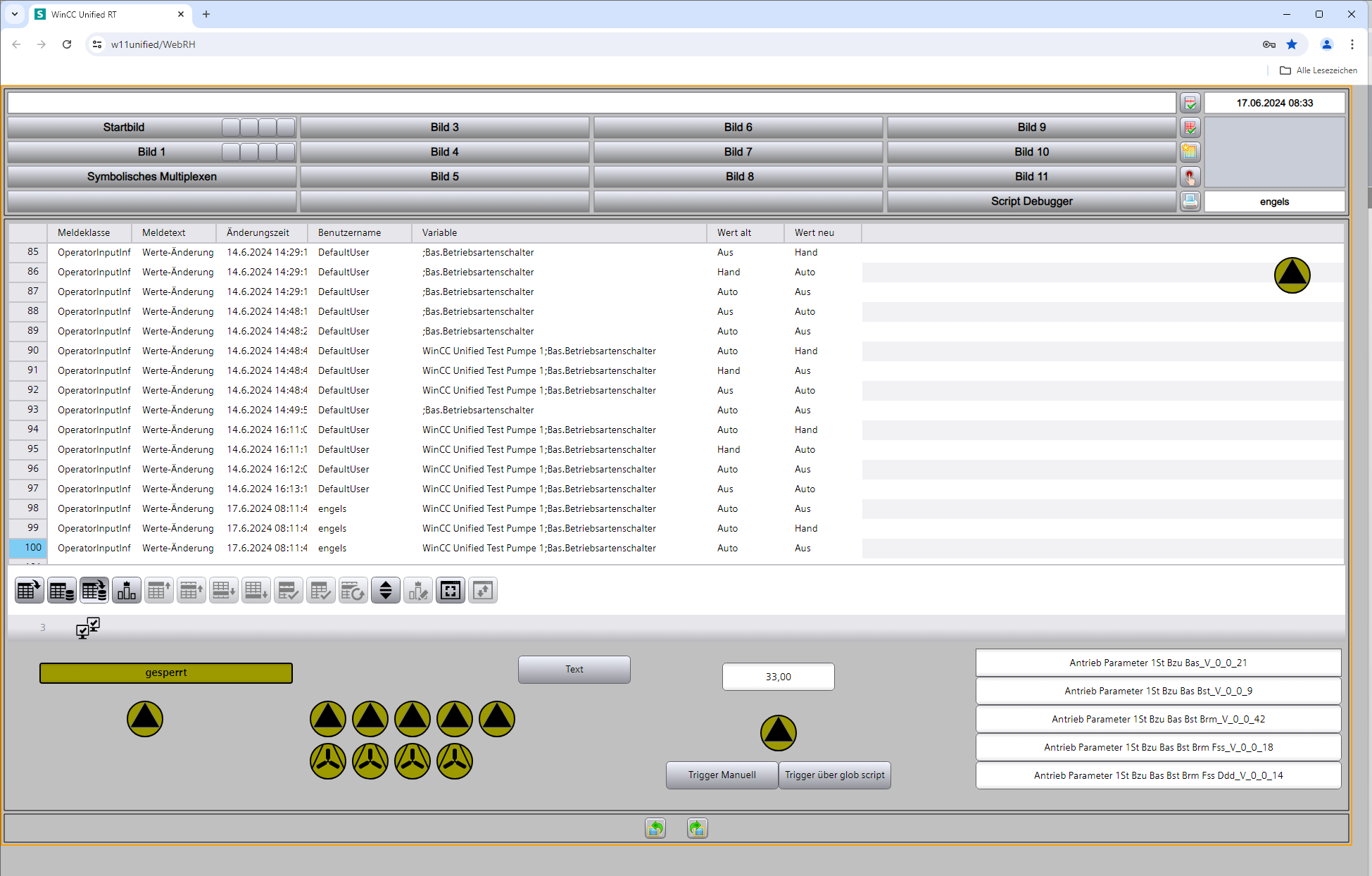Screen dimensions: 1372x876
Task: Click the table with database toolbar icon
Action: (62, 591)
